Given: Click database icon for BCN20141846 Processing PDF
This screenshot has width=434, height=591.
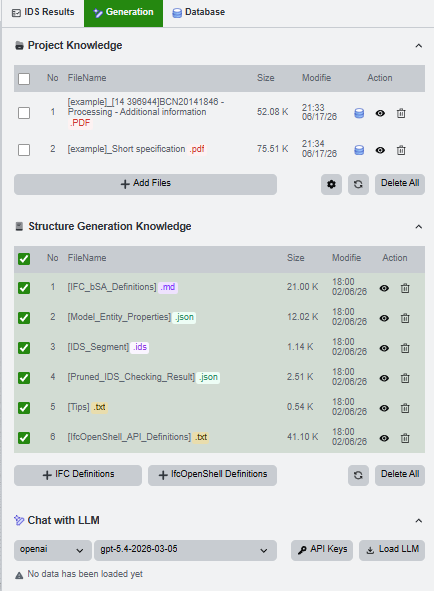Looking at the screenshot, I should click(359, 113).
